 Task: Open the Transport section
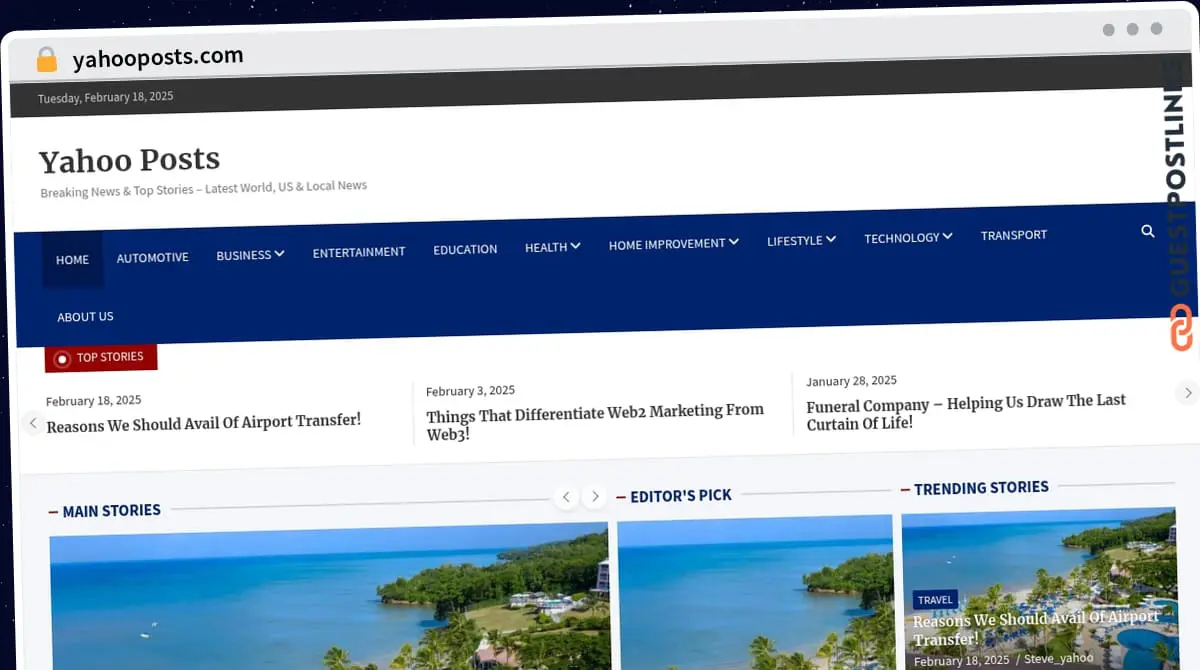(1013, 234)
